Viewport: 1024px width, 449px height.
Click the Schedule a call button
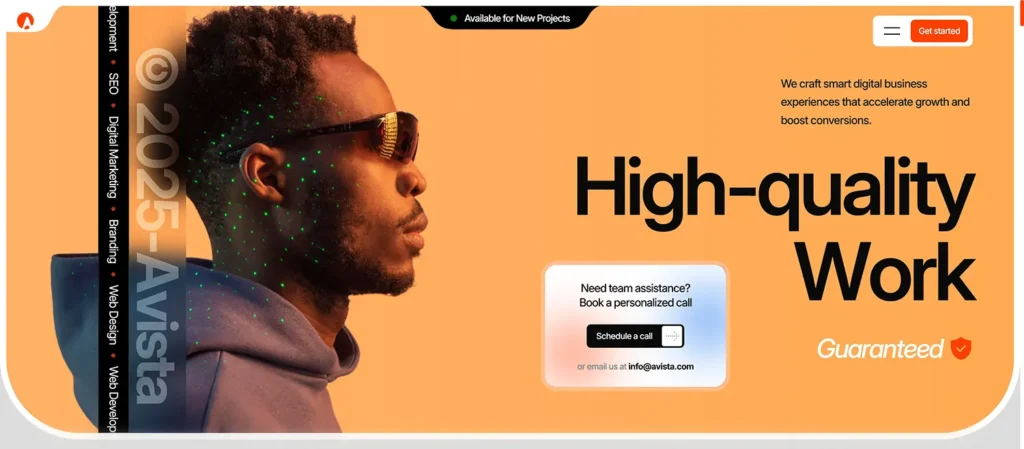coord(635,336)
